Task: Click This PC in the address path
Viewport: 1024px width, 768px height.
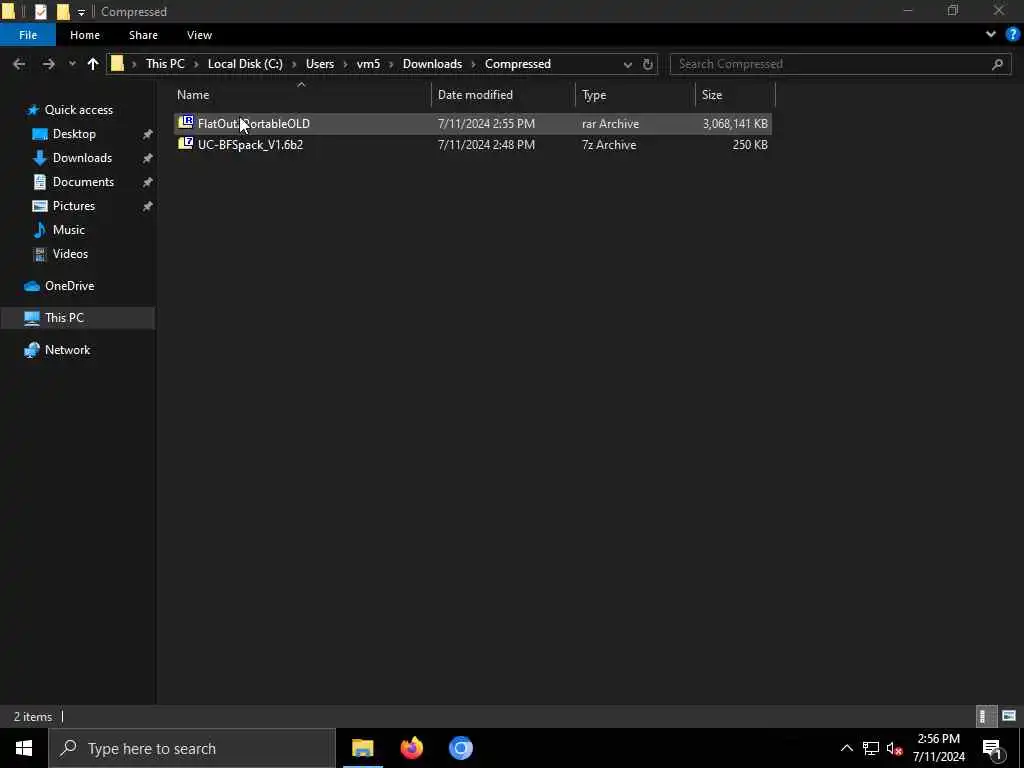Action: 165,64
